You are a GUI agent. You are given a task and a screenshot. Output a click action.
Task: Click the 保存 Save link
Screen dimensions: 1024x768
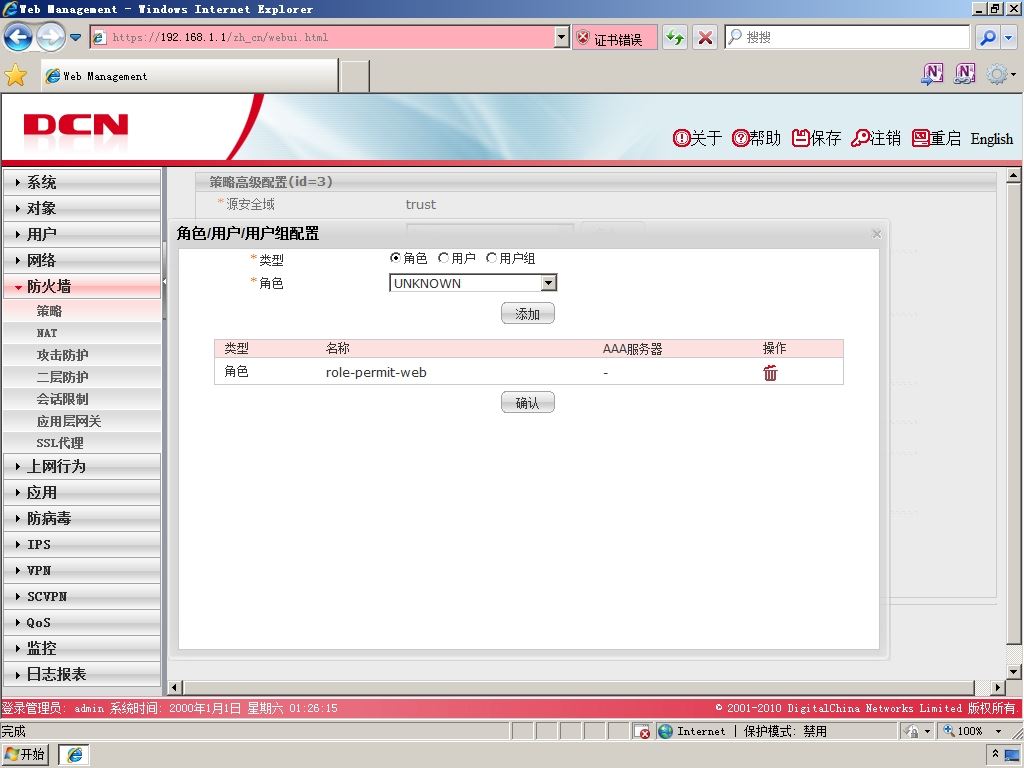(816, 138)
